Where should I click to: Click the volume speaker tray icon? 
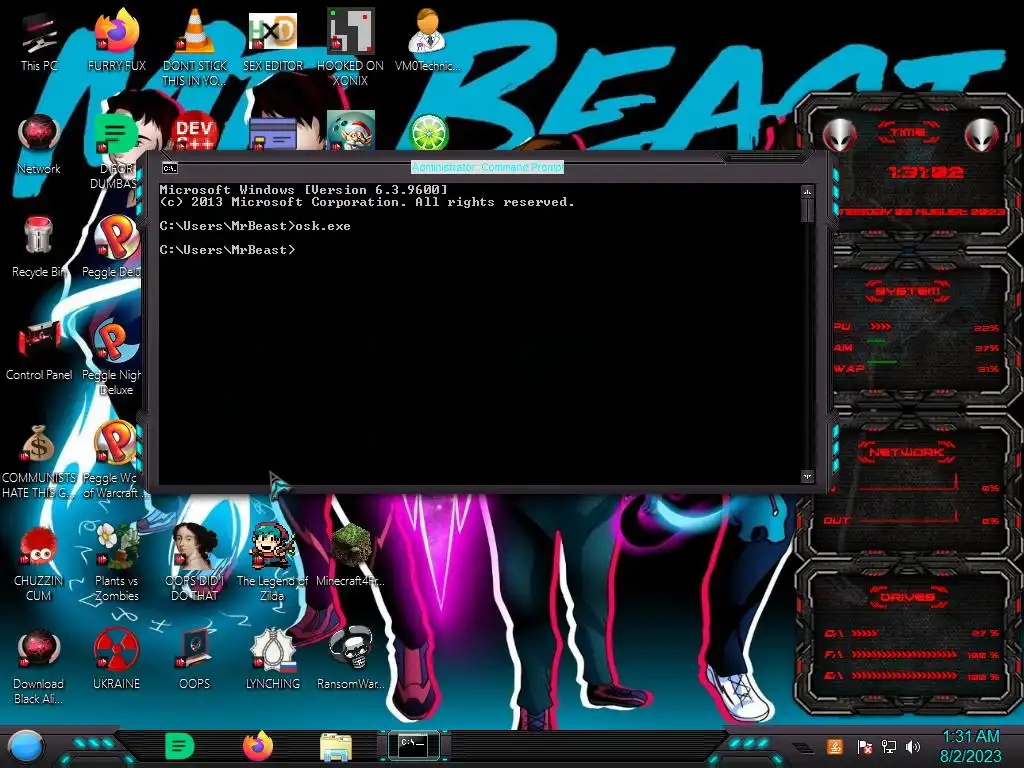click(913, 746)
